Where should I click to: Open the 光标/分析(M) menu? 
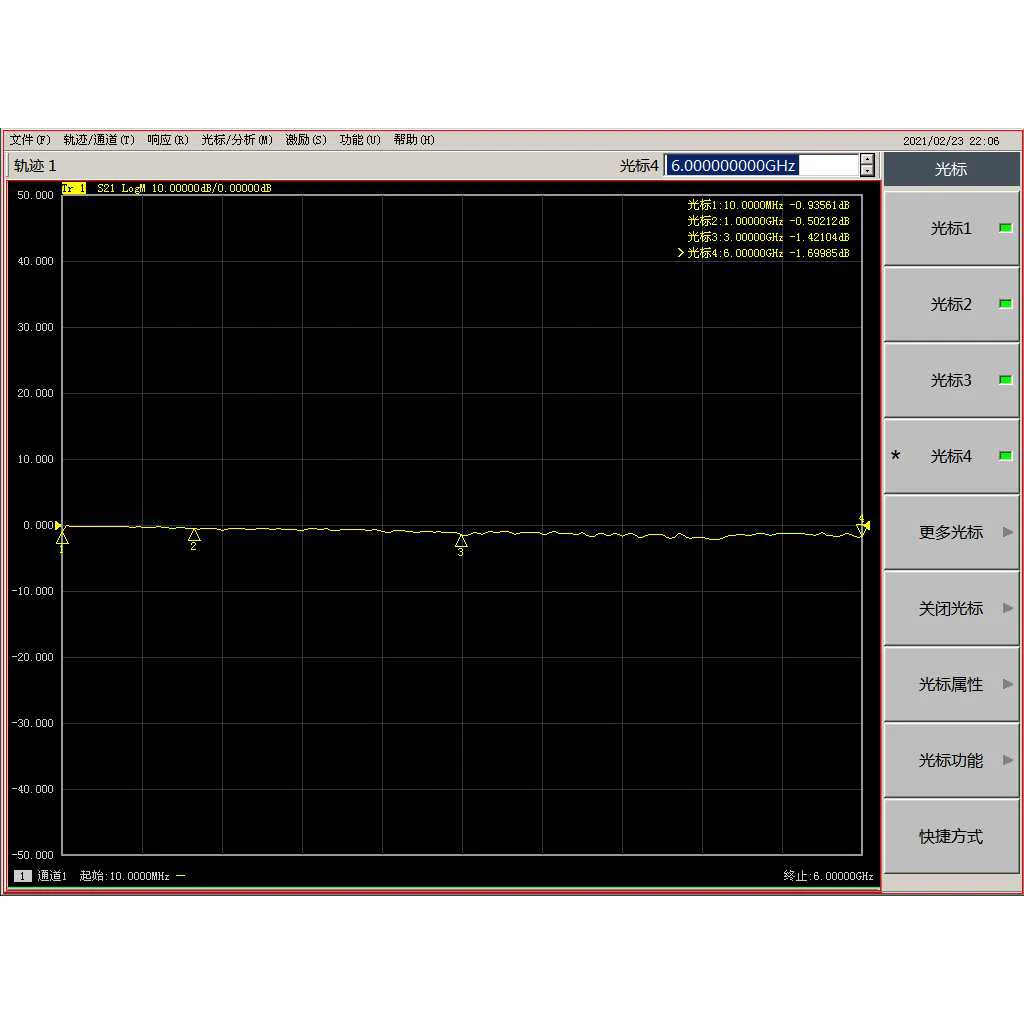236,140
